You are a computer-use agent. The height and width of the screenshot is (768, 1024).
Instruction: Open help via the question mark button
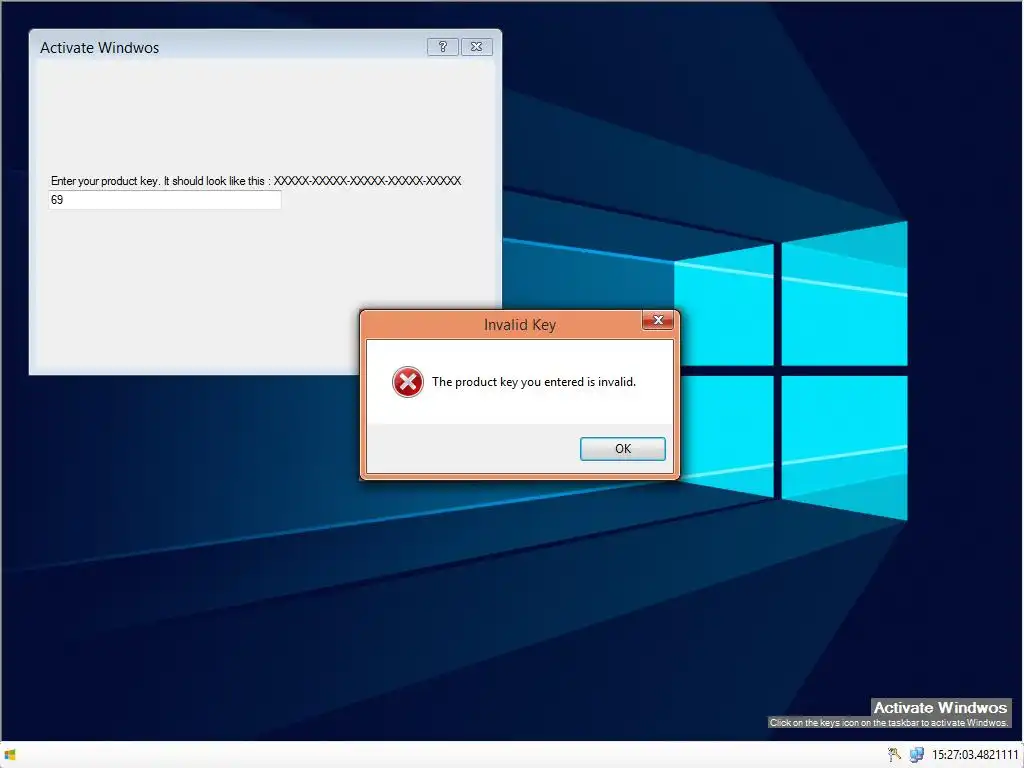pyautogui.click(x=442, y=47)
